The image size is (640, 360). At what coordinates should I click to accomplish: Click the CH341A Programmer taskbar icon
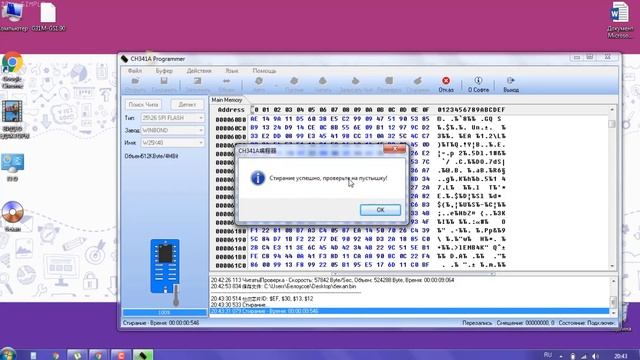[142, 354]
